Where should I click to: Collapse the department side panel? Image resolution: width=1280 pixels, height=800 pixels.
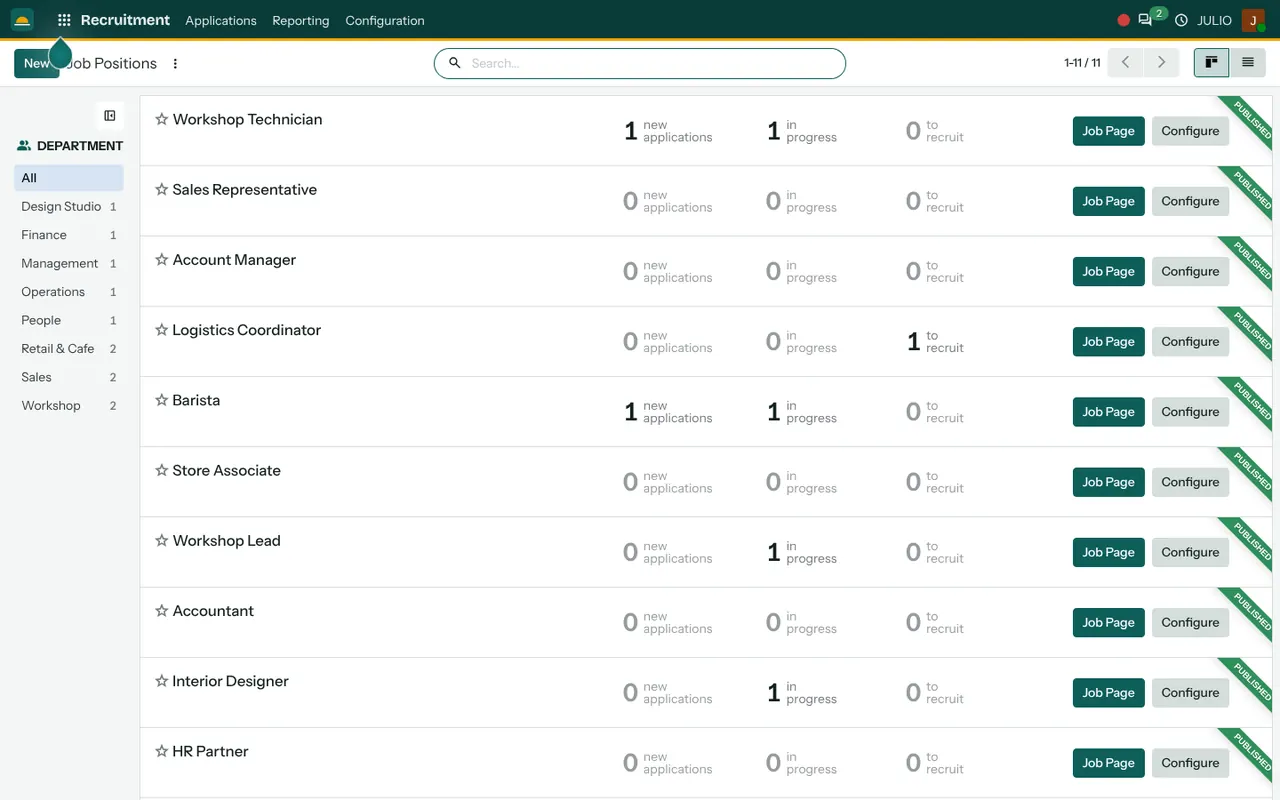tap(110, 116)
